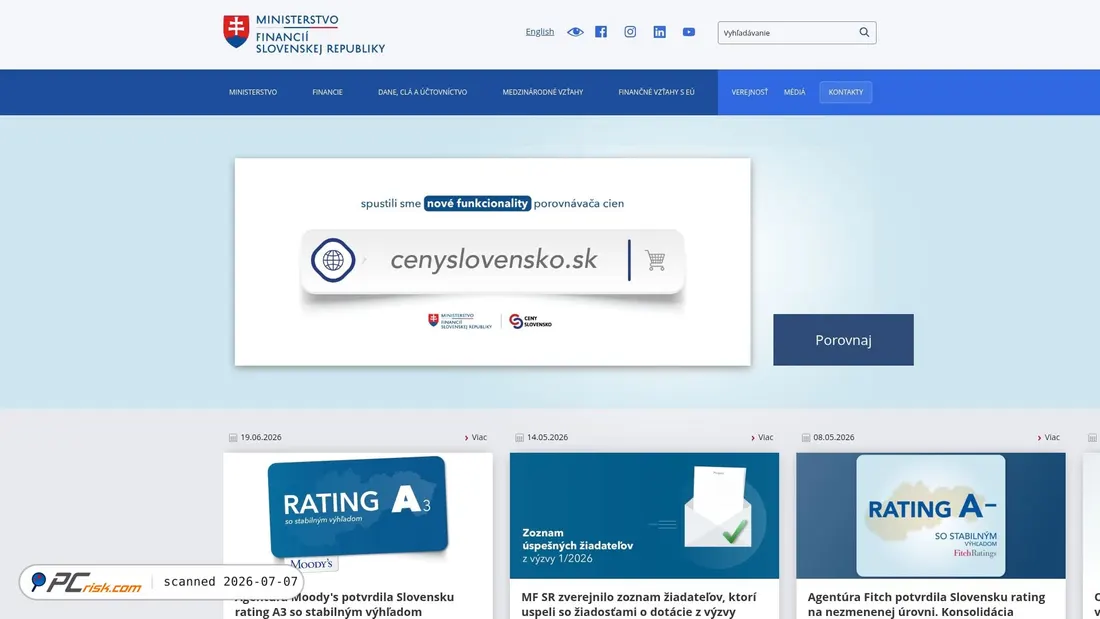Open Viac link for 08.05.2026 article
Viewport: 1100px width, 619px height.
point(1048,437)
